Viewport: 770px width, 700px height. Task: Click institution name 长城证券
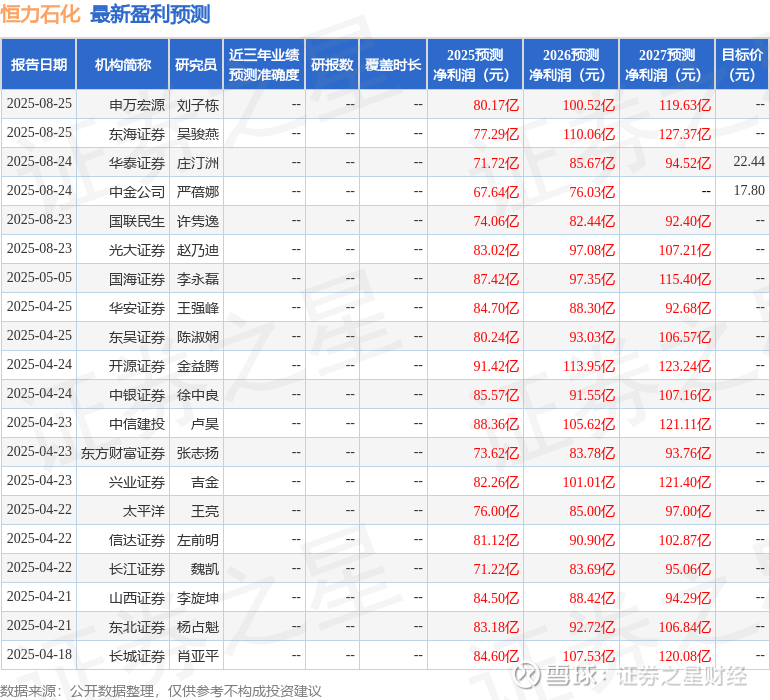pyautogui.click(x=137, y=656)
